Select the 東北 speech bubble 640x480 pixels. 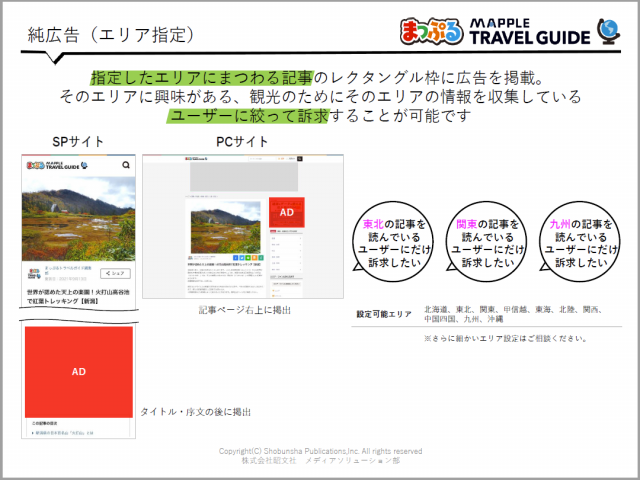(394, 244)
